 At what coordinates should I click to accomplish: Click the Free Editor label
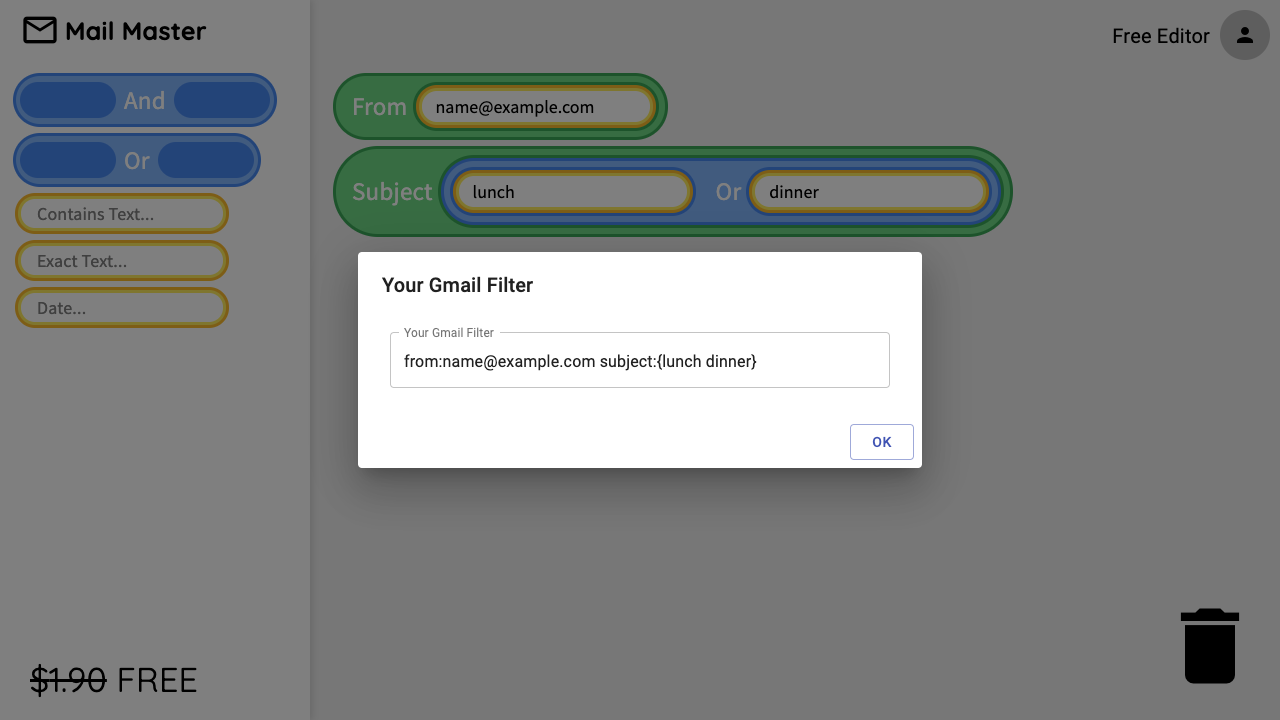(x=1161, y=36)
